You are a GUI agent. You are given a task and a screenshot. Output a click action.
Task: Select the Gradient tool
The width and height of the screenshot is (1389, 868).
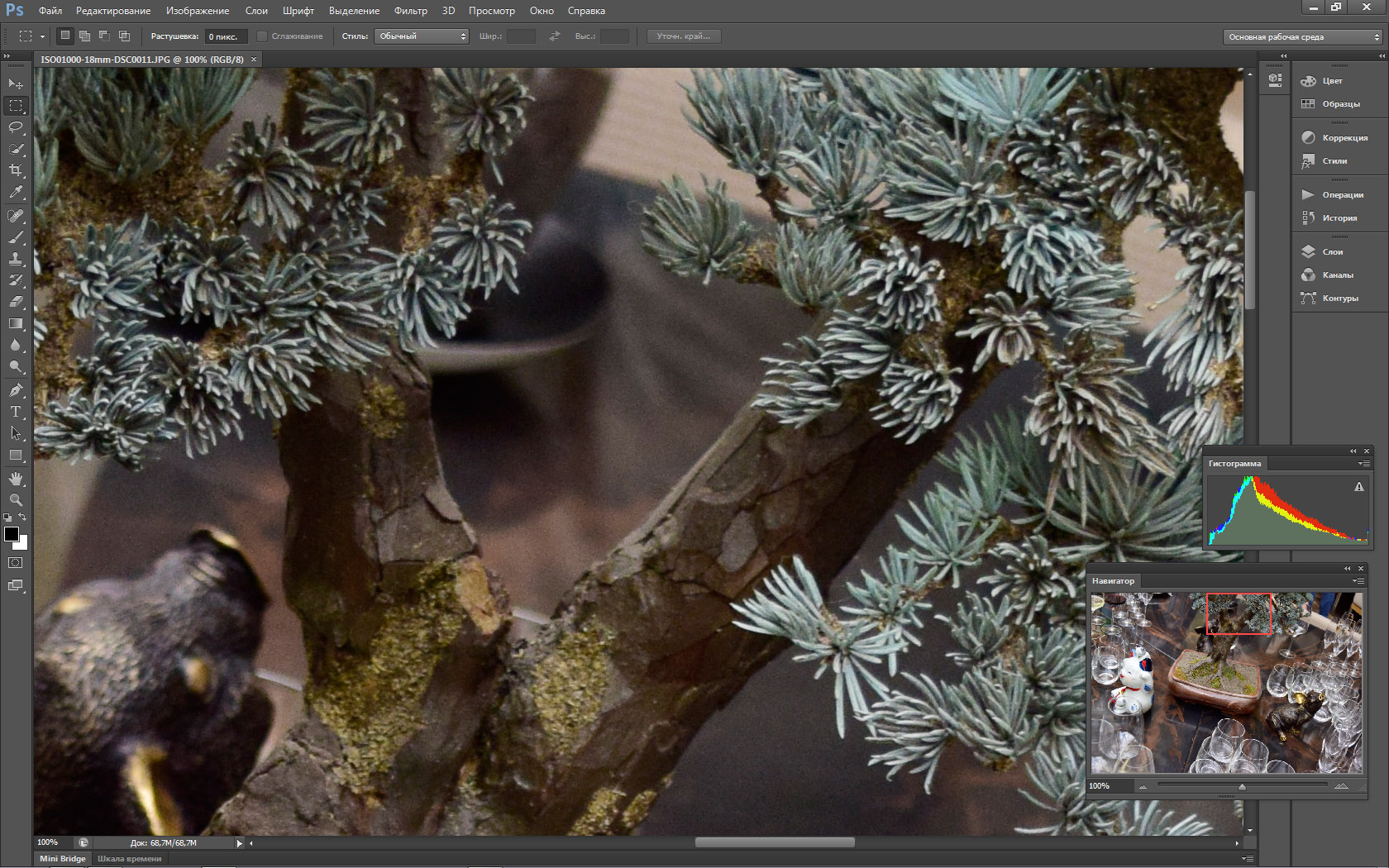point(16,323)
